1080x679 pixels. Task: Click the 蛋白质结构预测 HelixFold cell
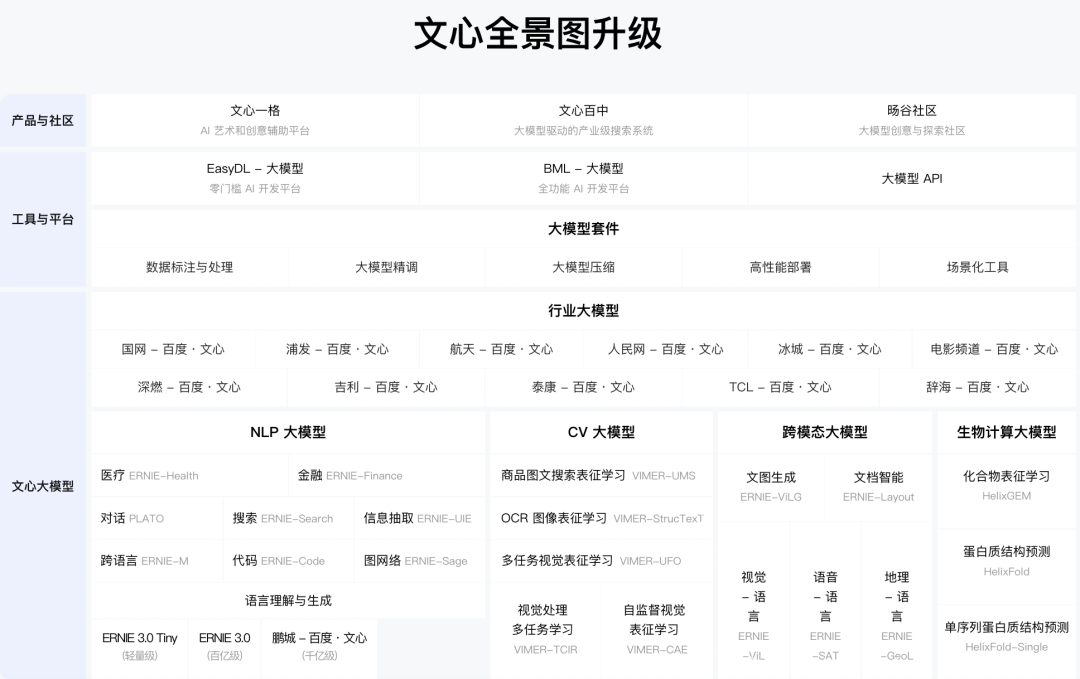(x=1006, y=561)
